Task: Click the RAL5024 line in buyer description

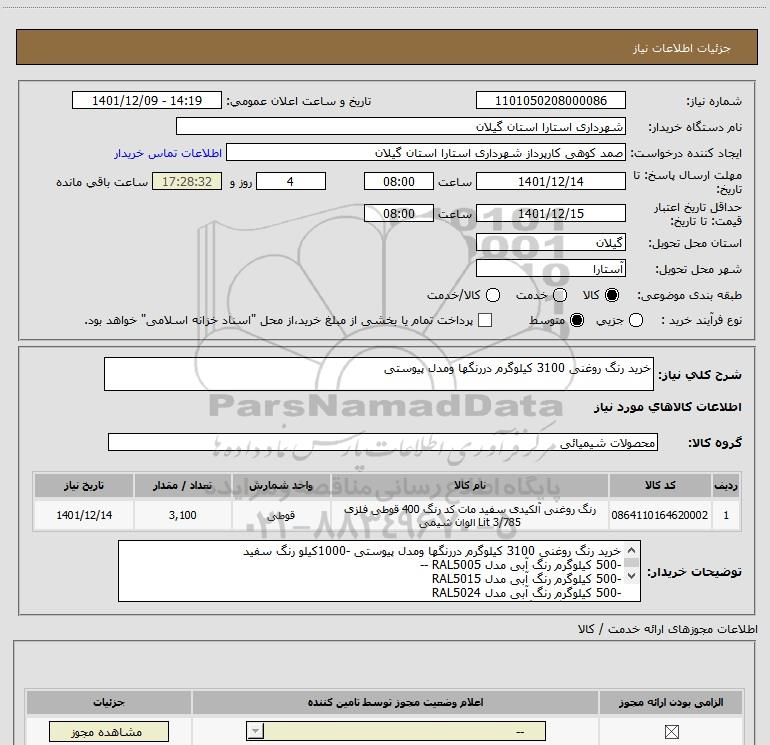Action: point(526,593)
